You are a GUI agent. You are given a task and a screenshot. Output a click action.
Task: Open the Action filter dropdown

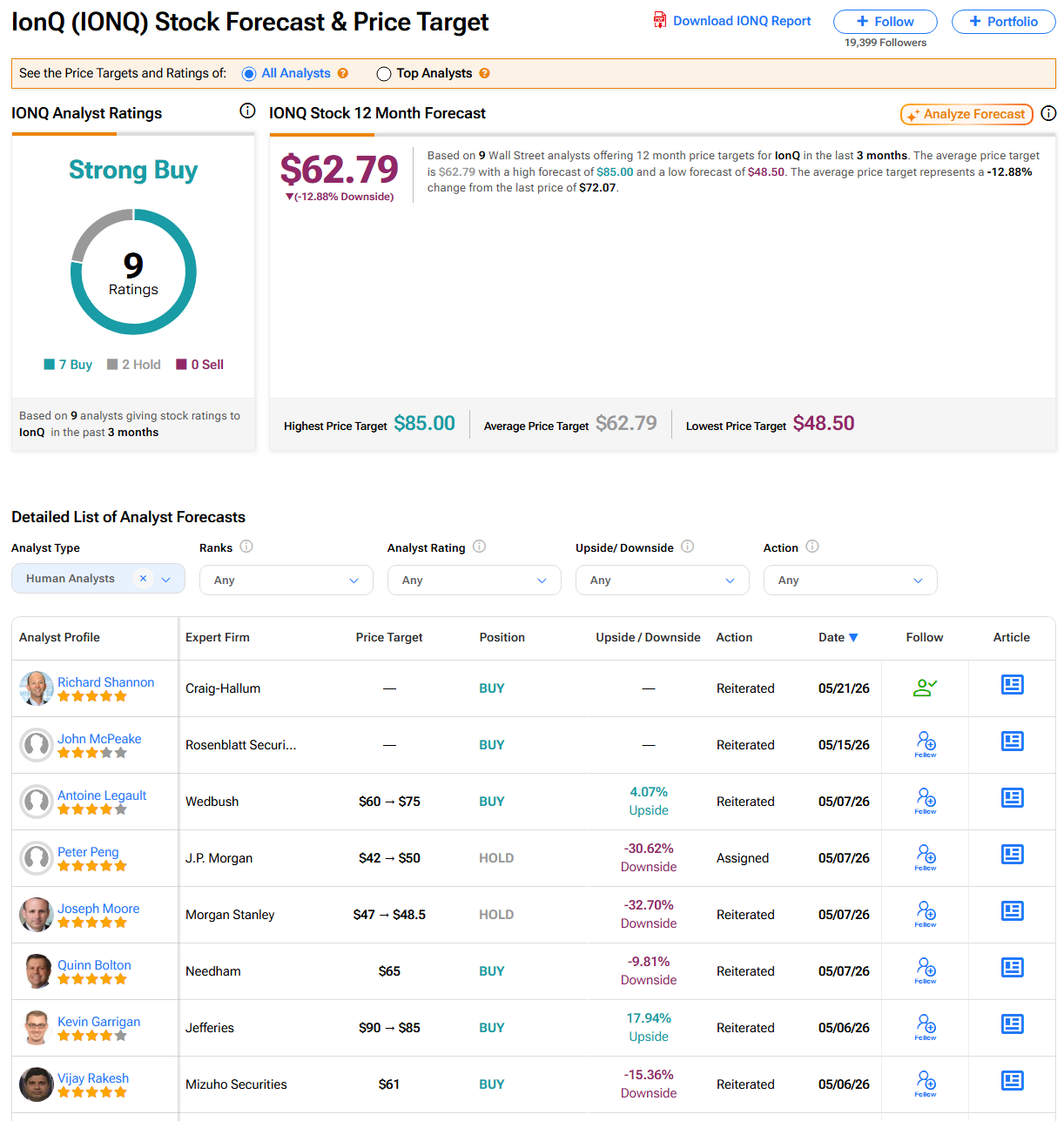click(851, 580)
